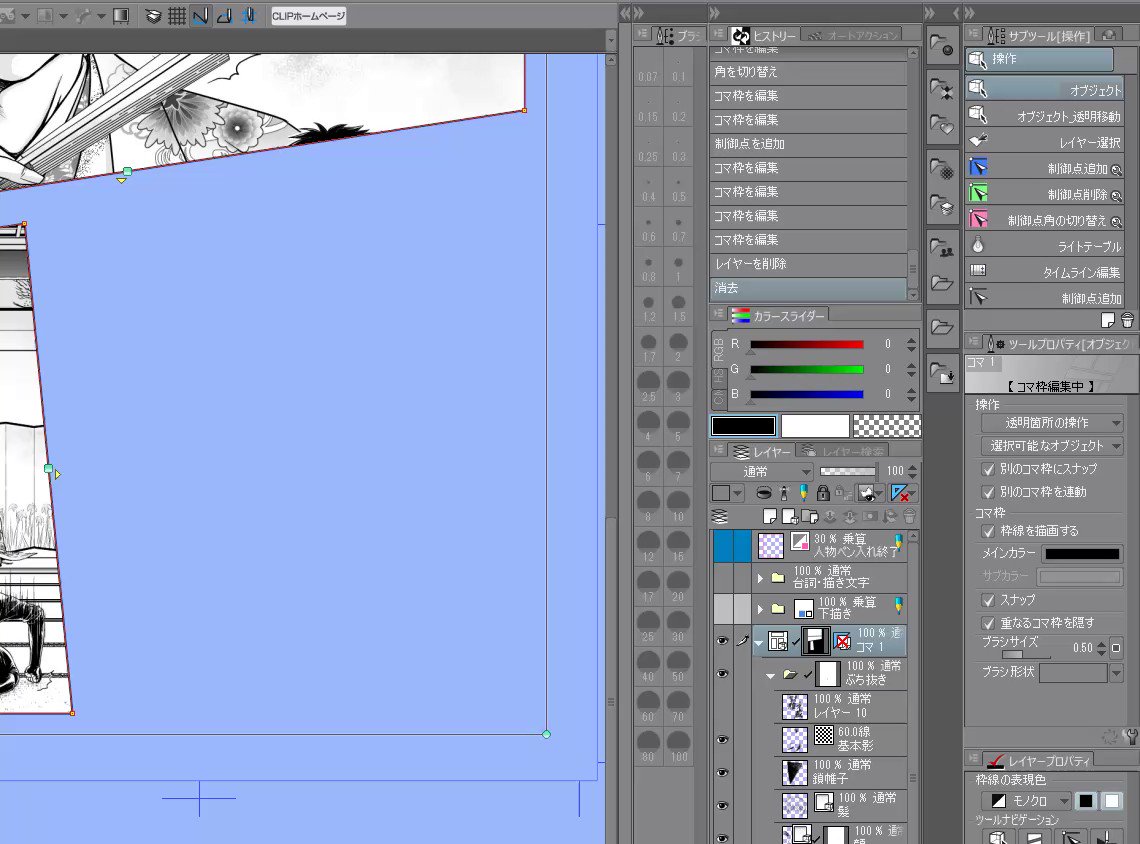This screenshot has width=1140, height=844.
Task: Open mask enable eye icon in layer toolbar
Action: click(x=868, y=494)
